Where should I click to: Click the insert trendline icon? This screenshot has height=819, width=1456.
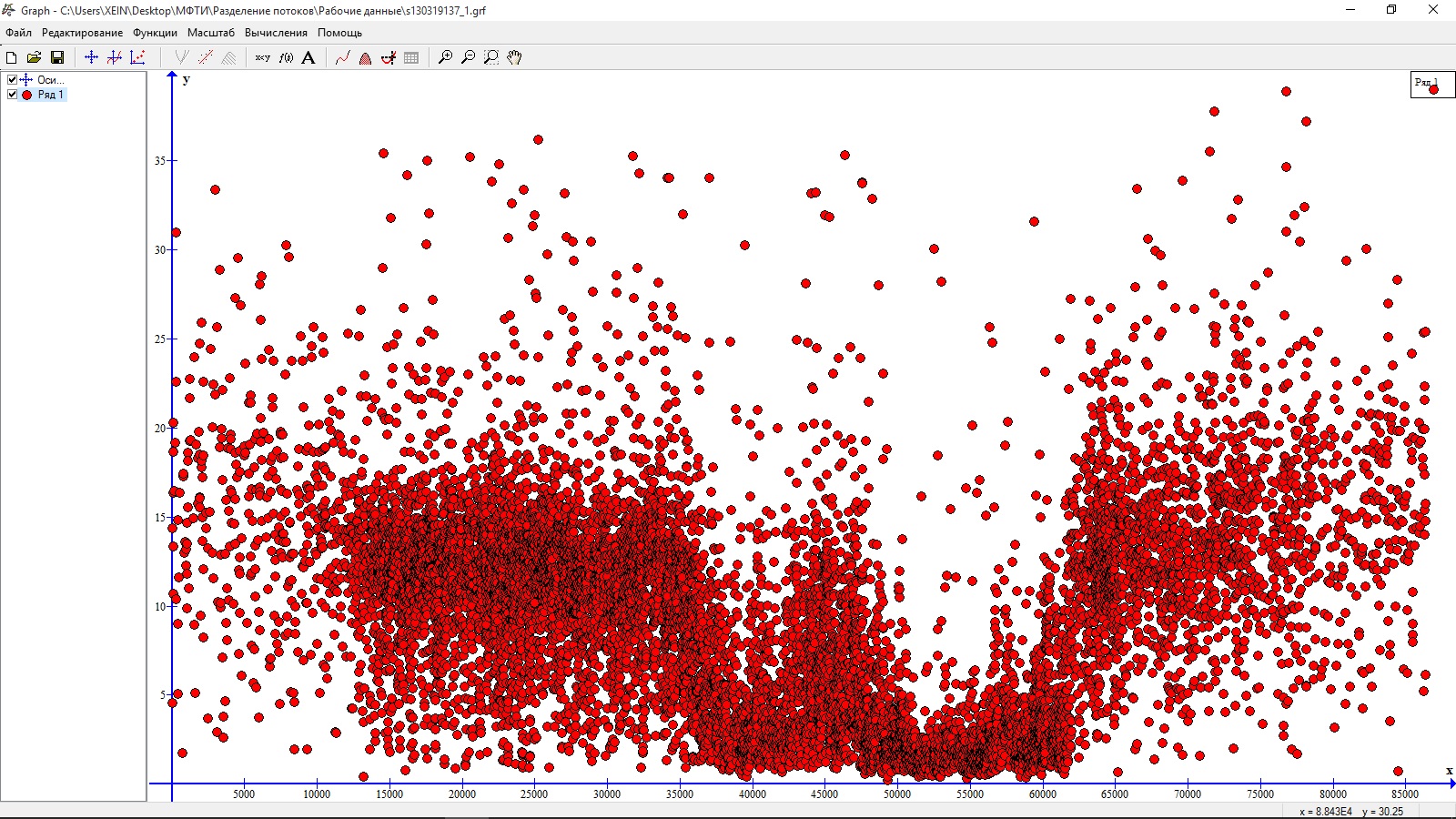pyautogui.click(x=206, y=57)
